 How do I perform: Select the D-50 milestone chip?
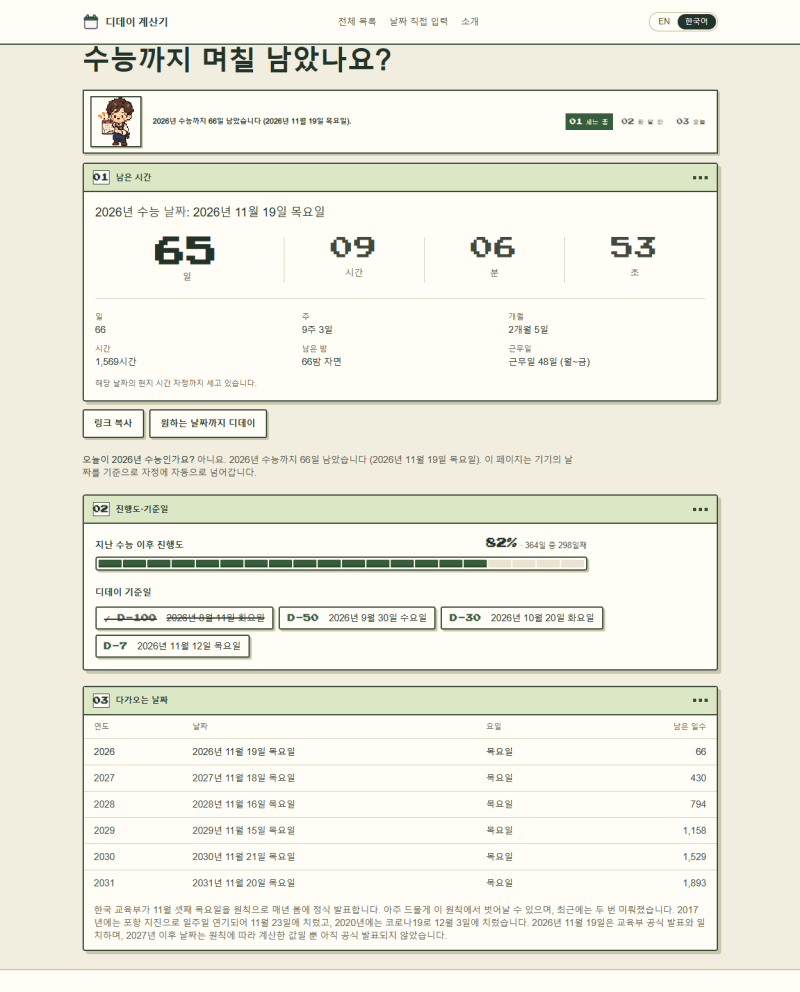(x=357, y=618)
